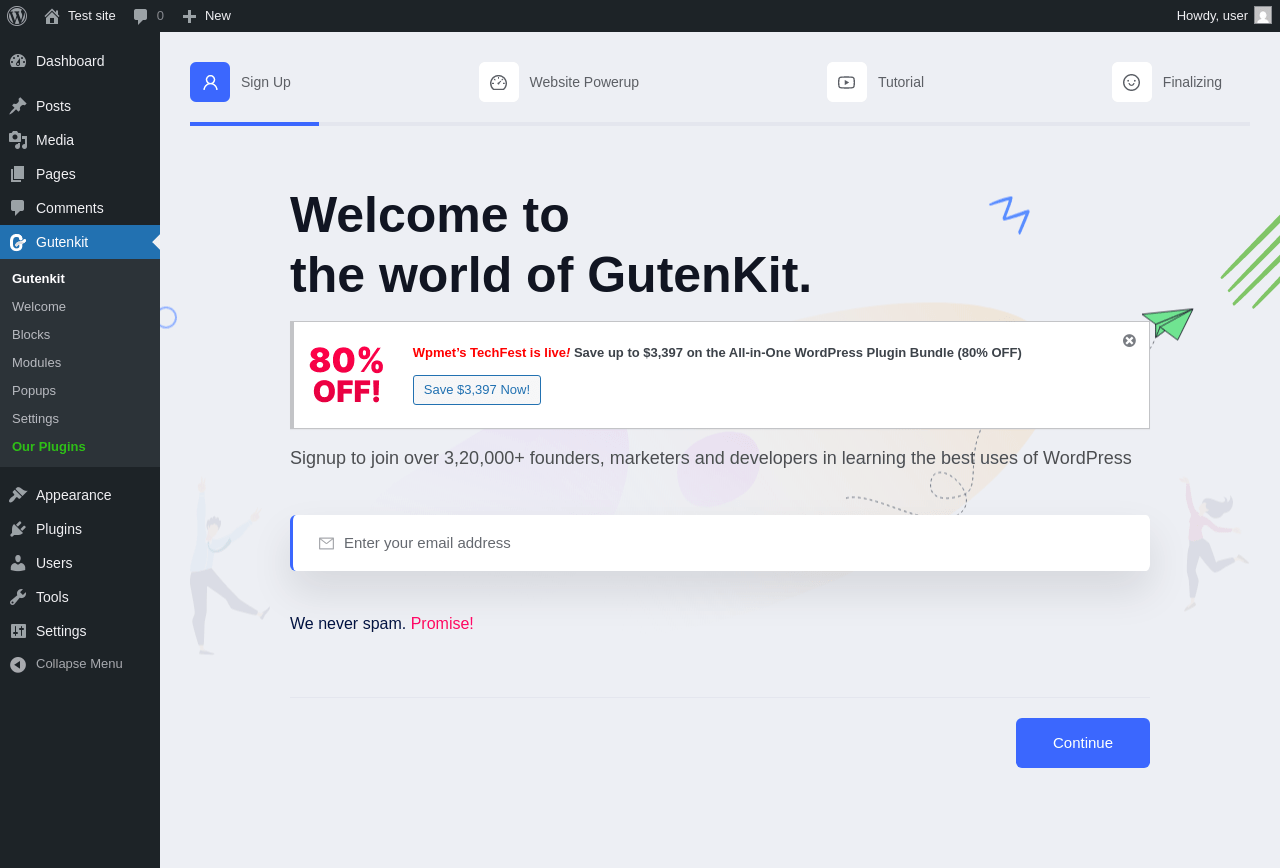
Task: Open the Gutenkit submenu heading link
Action: pos(38,279)
